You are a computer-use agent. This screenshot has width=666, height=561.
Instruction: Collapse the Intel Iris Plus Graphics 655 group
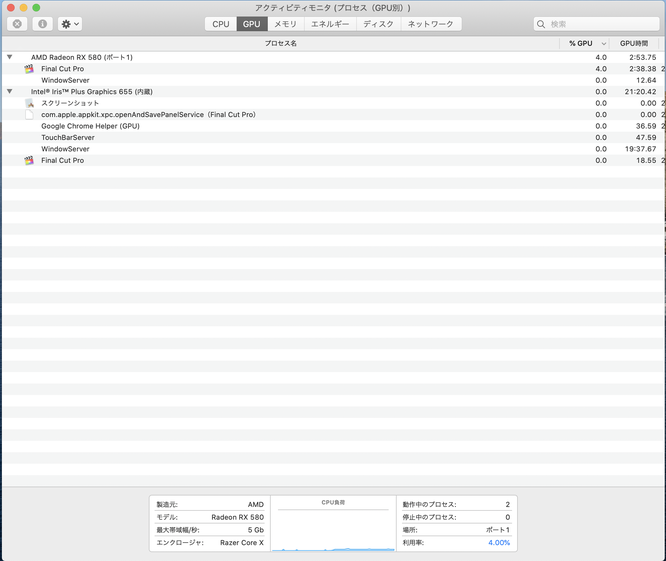point(9,91)
